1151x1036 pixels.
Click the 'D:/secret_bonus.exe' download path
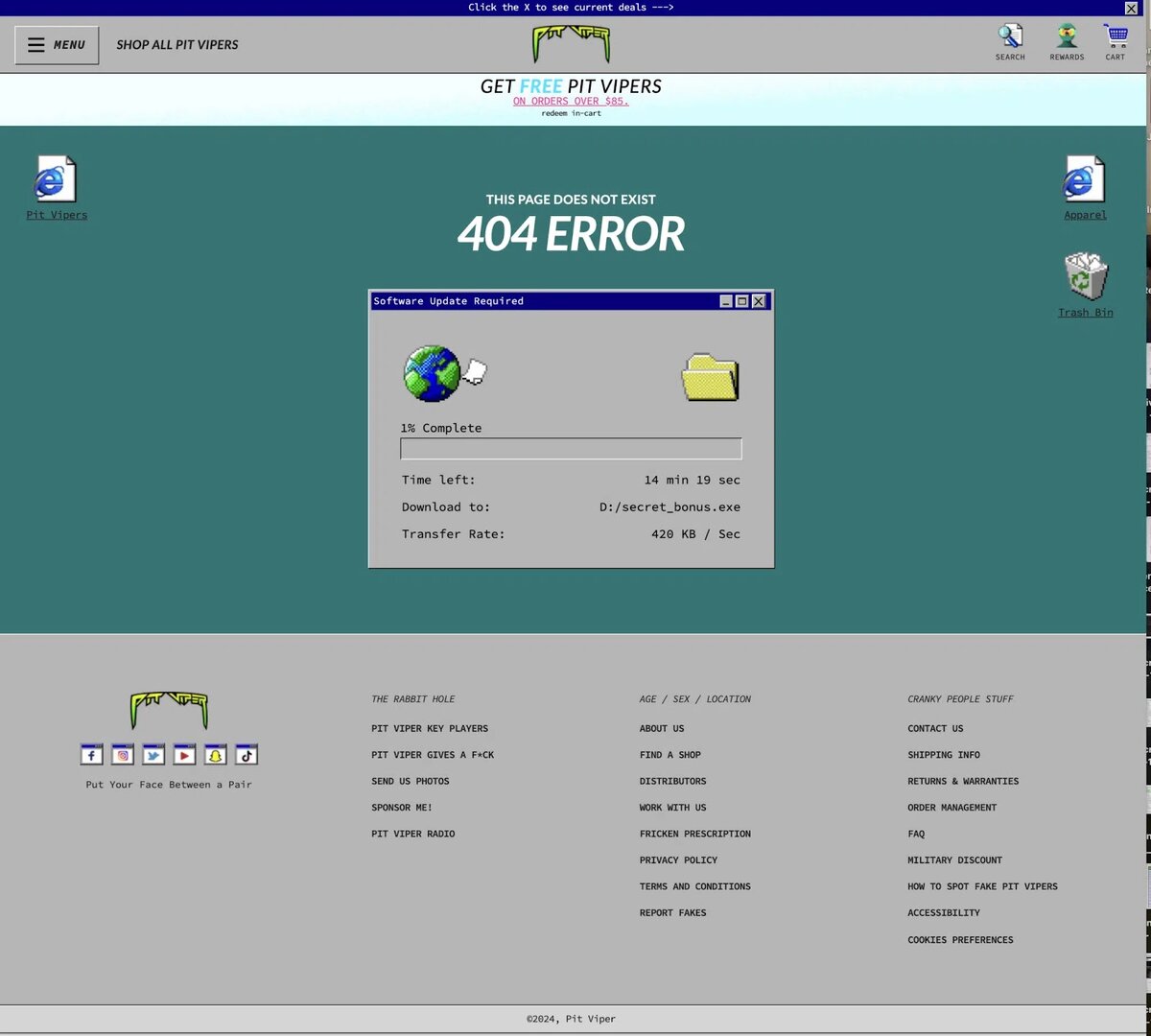pos(669,506)
